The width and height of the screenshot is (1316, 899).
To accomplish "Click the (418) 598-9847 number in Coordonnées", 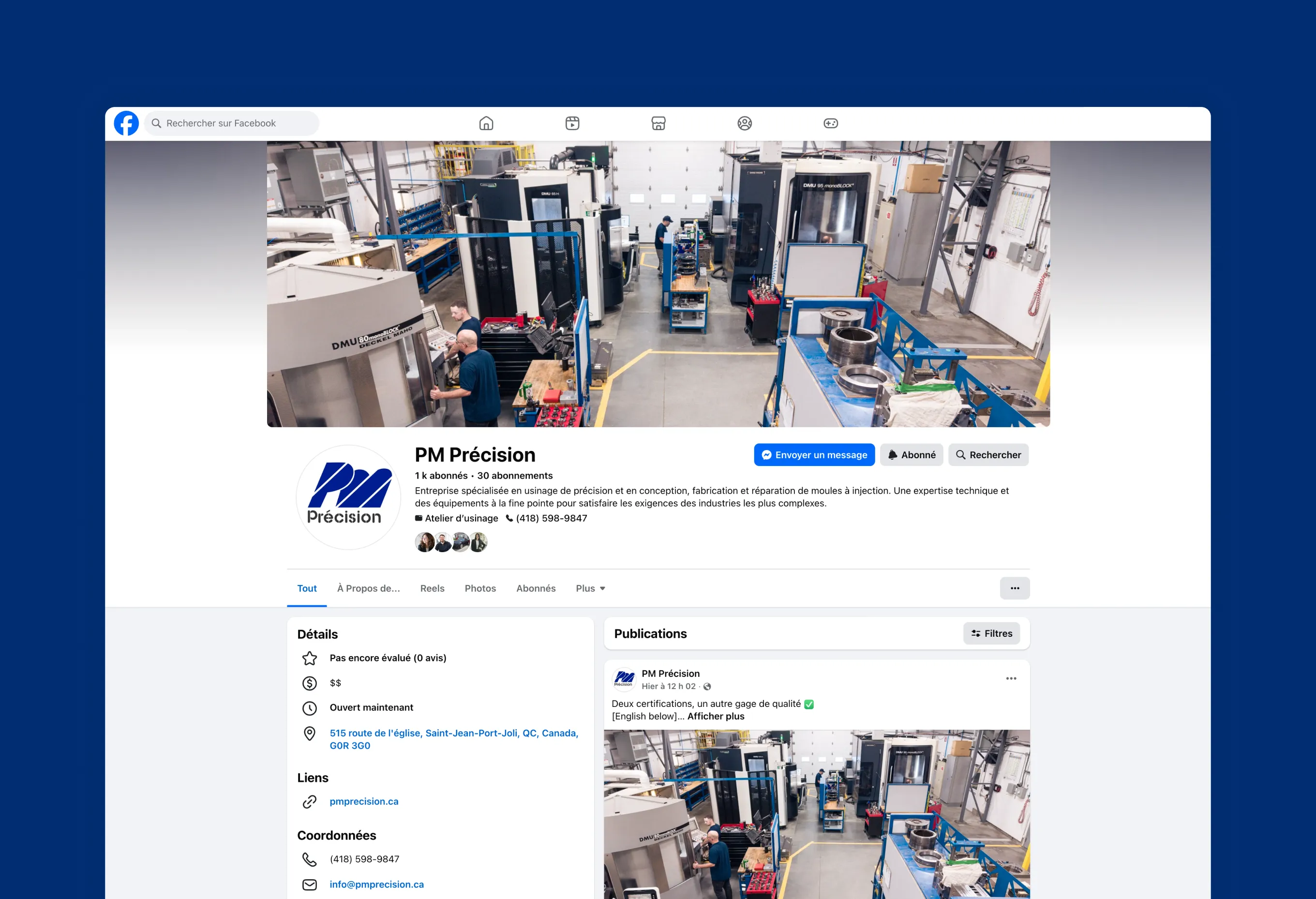I will click(x=365, y=859).
